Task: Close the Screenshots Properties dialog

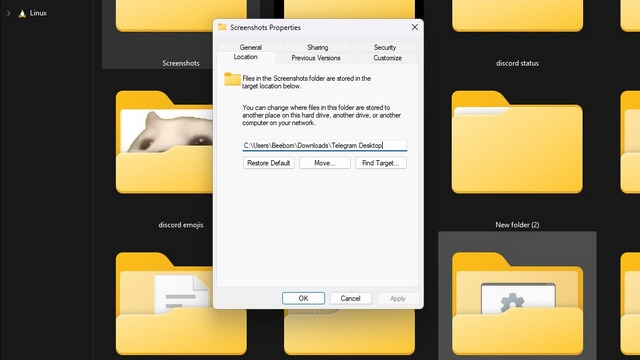Action: click(415, 27)
